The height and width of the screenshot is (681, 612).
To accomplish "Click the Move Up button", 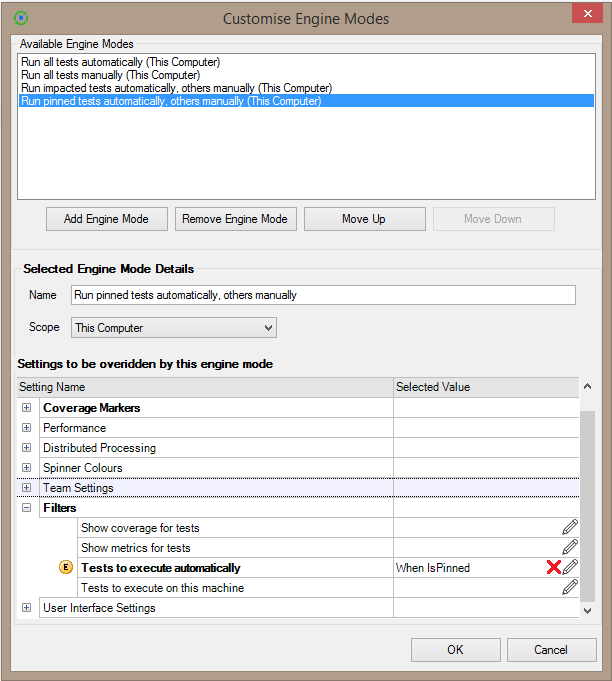I will (364, 219).
